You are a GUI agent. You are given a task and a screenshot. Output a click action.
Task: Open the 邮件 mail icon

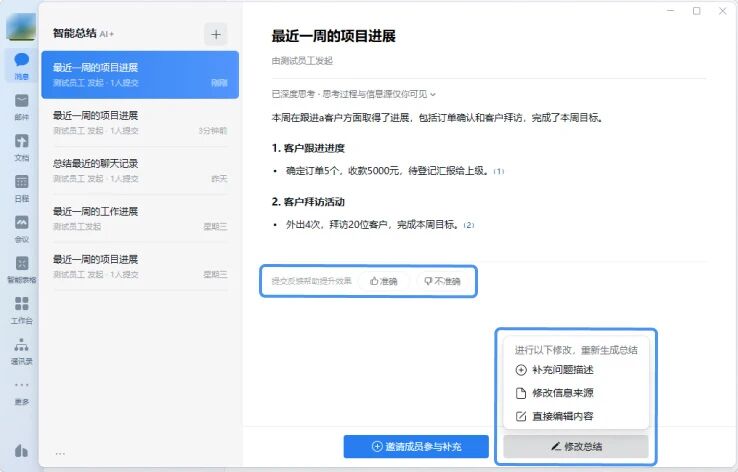tap(21, 106)
